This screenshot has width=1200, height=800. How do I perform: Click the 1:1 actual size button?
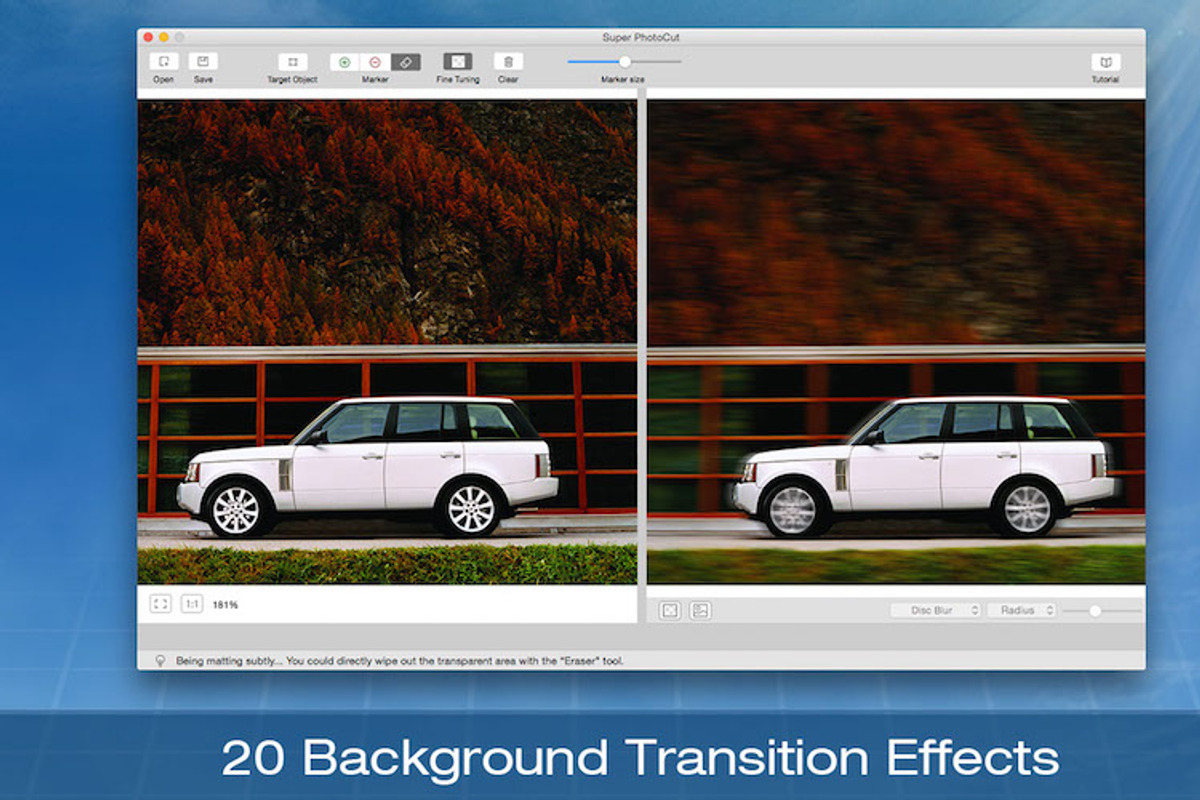pos(192,604)
